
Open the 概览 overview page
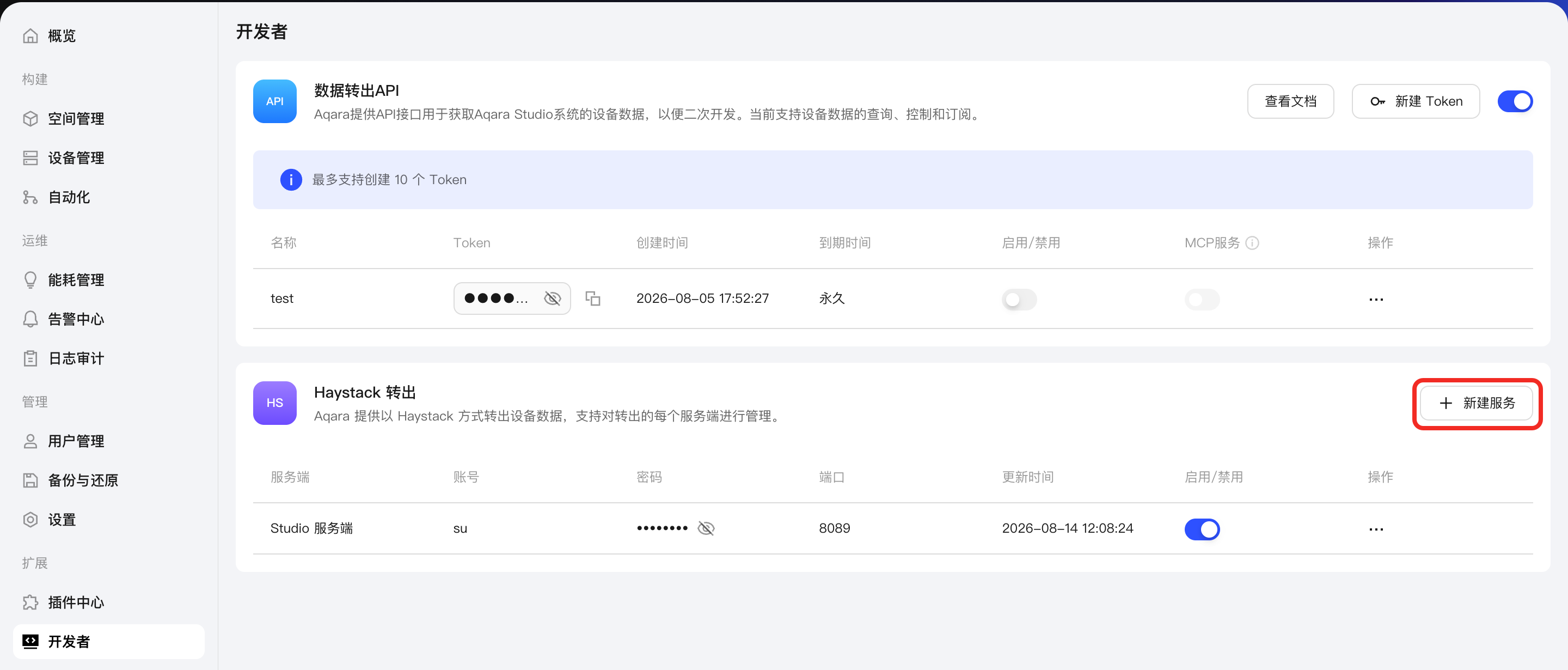click(x=62, y=36)
